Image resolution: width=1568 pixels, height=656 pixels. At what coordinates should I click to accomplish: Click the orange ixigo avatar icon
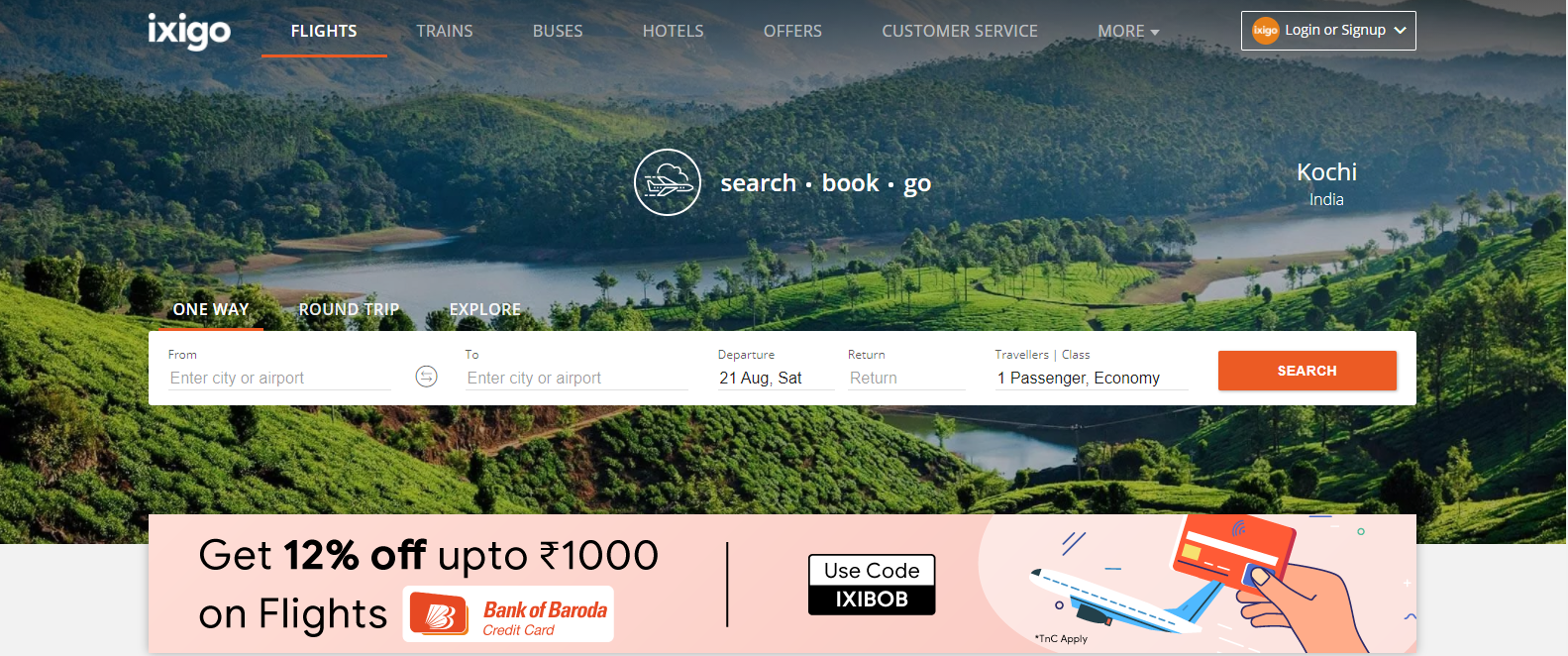(1266, 31)
